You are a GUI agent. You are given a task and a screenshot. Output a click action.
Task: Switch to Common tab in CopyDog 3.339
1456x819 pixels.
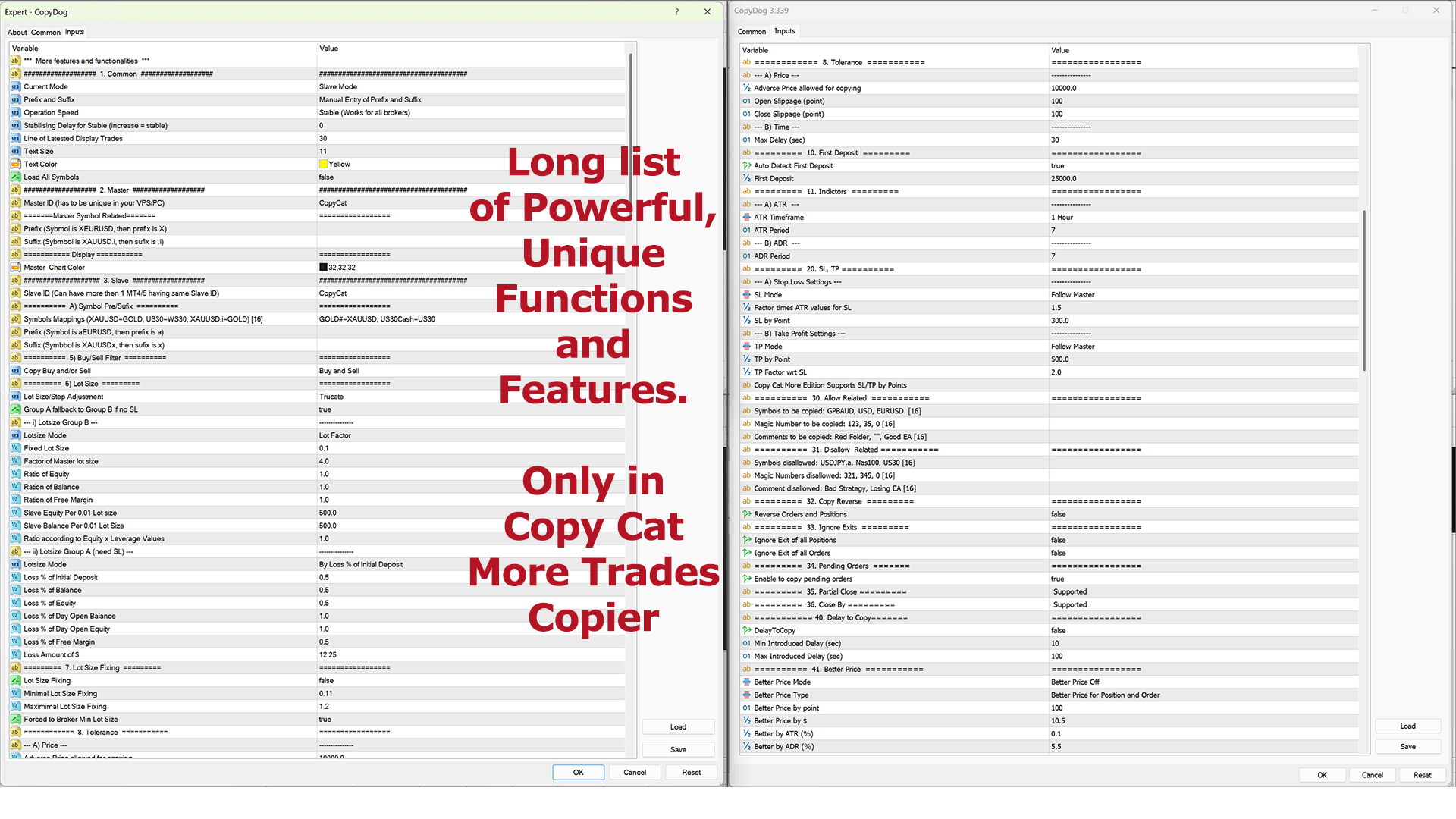tap(752, 31)
